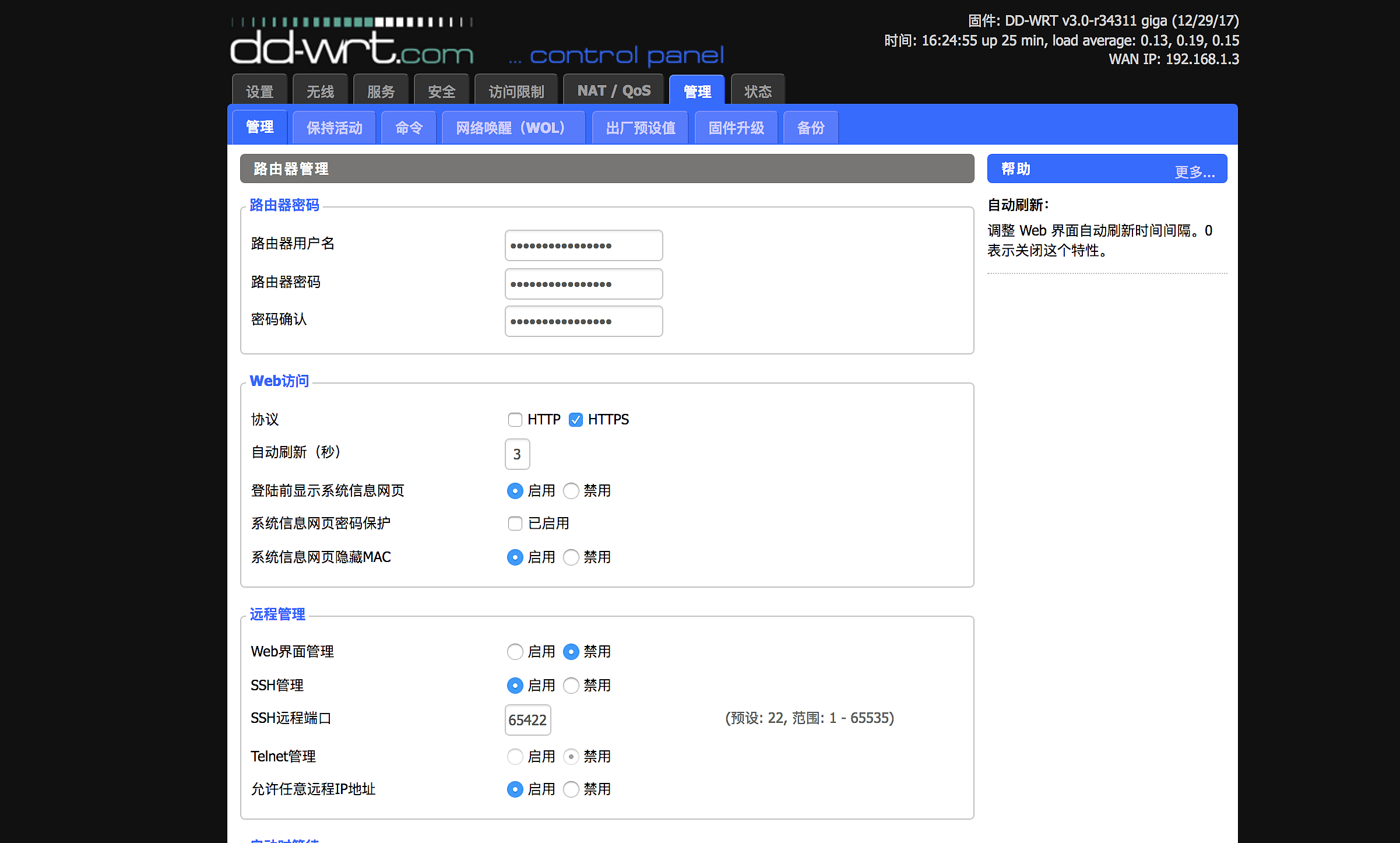Screen dimensions: 1400x843
Task: Check 系统信息网页密码保护 已启用 checkbox
Action: (x=515, y=524)
